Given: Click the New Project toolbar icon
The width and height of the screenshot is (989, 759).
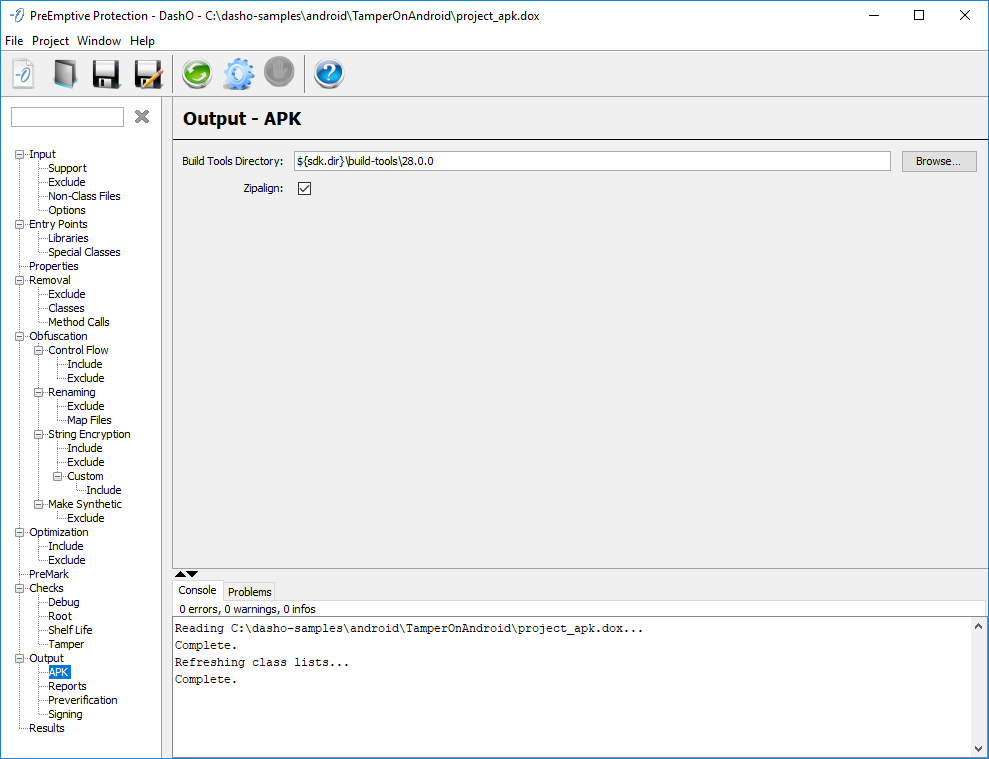Looking at the screenshot, I should (x=24, y=74).
